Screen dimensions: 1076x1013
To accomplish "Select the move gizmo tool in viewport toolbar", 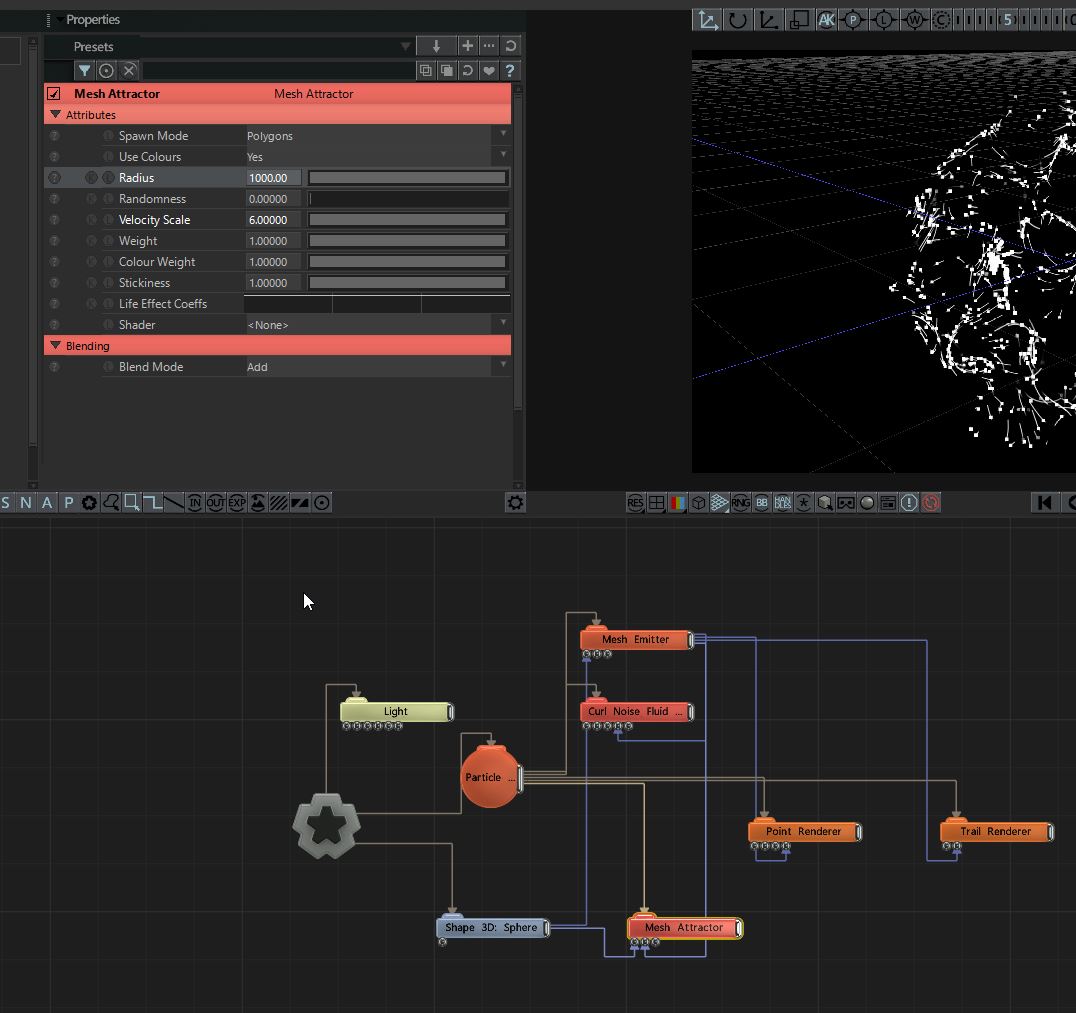I will [x=707, y=20].
